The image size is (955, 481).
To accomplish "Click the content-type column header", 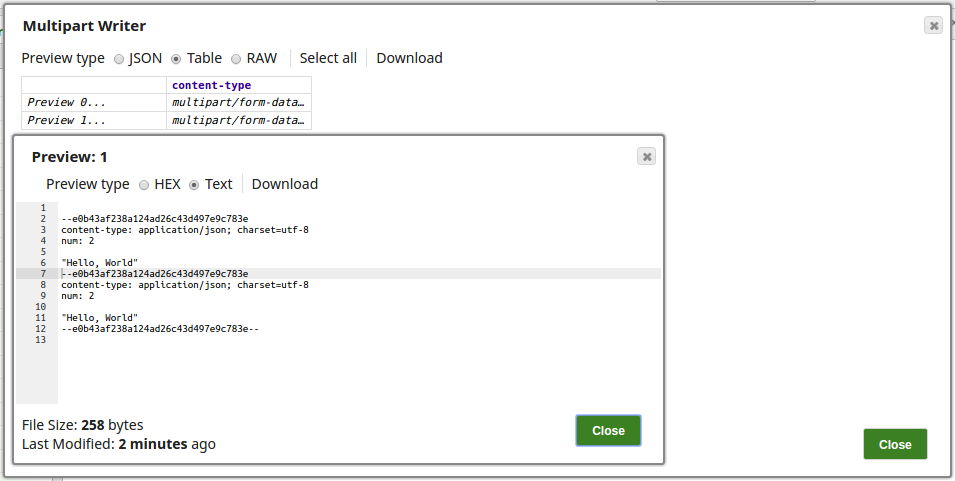I will click(211, 86).
